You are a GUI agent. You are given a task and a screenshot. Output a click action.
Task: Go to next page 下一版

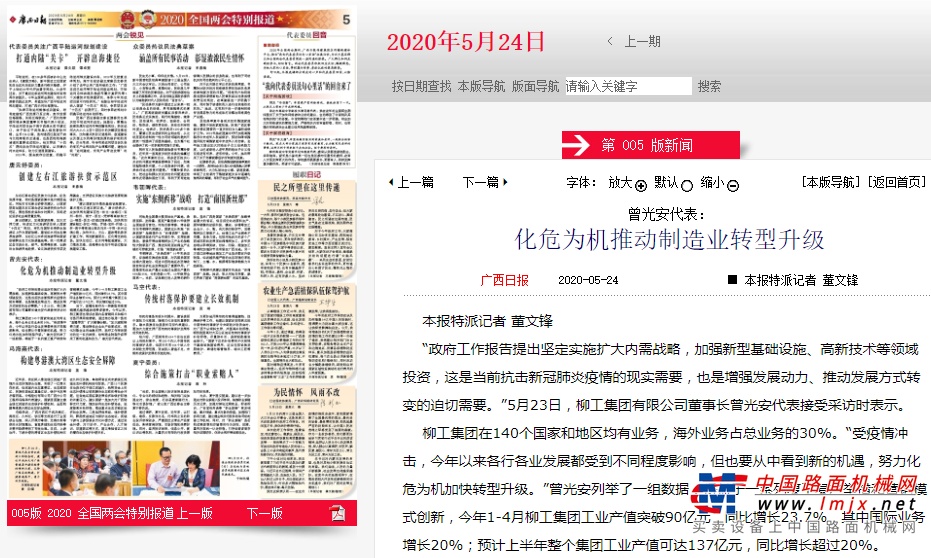click(x=265, y=513)
